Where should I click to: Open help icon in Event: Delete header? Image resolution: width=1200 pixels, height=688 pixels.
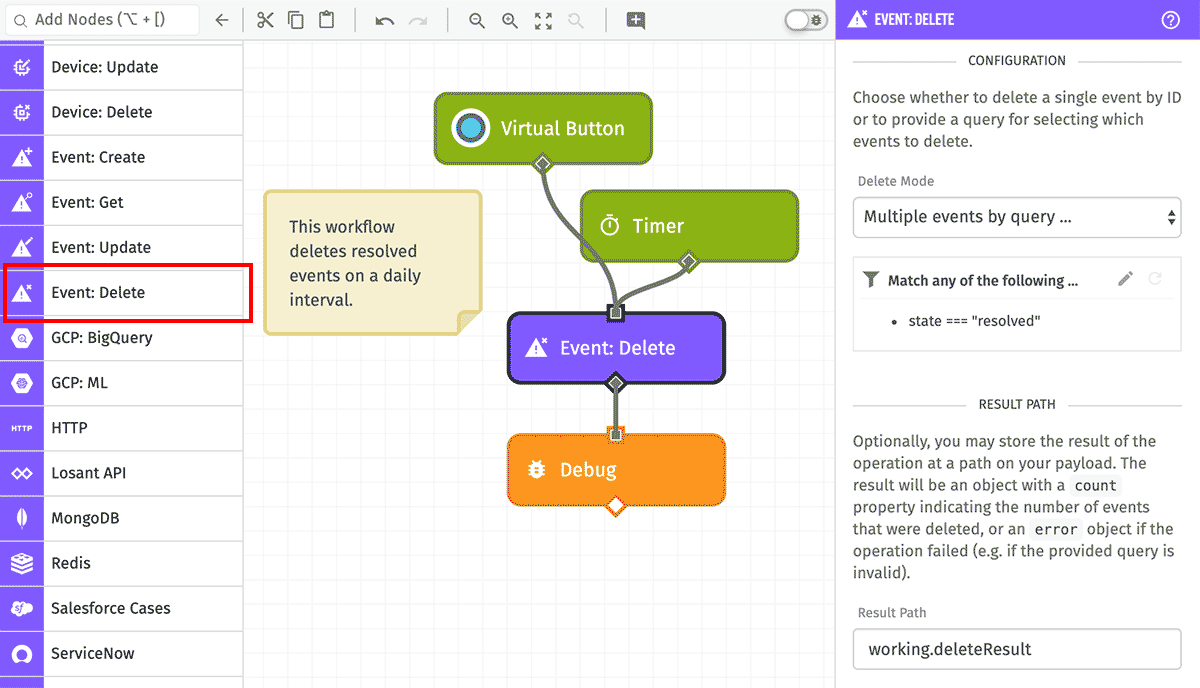(x=1171, y=20)
